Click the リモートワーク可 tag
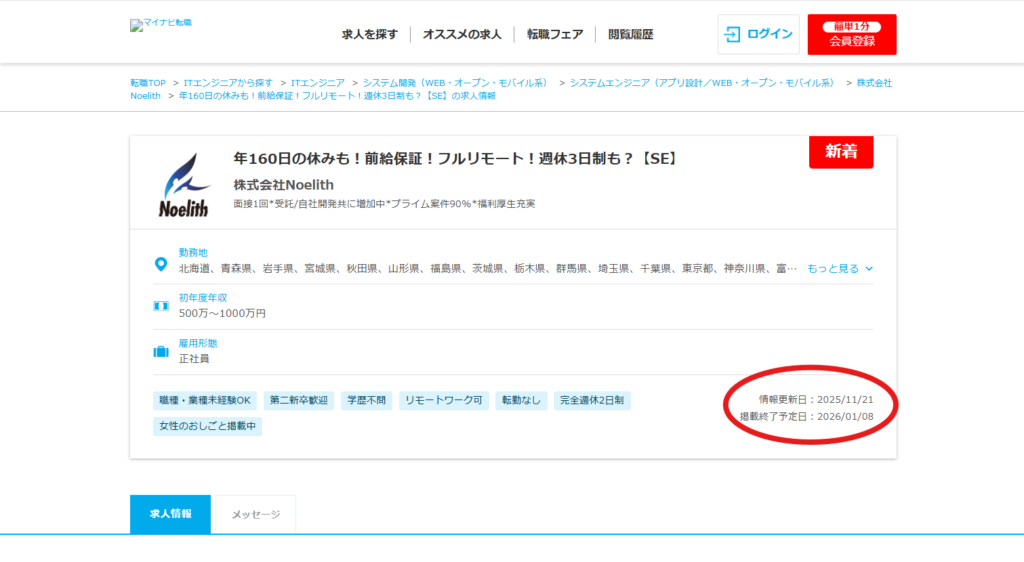1024x562 pixels. (444, 400)
